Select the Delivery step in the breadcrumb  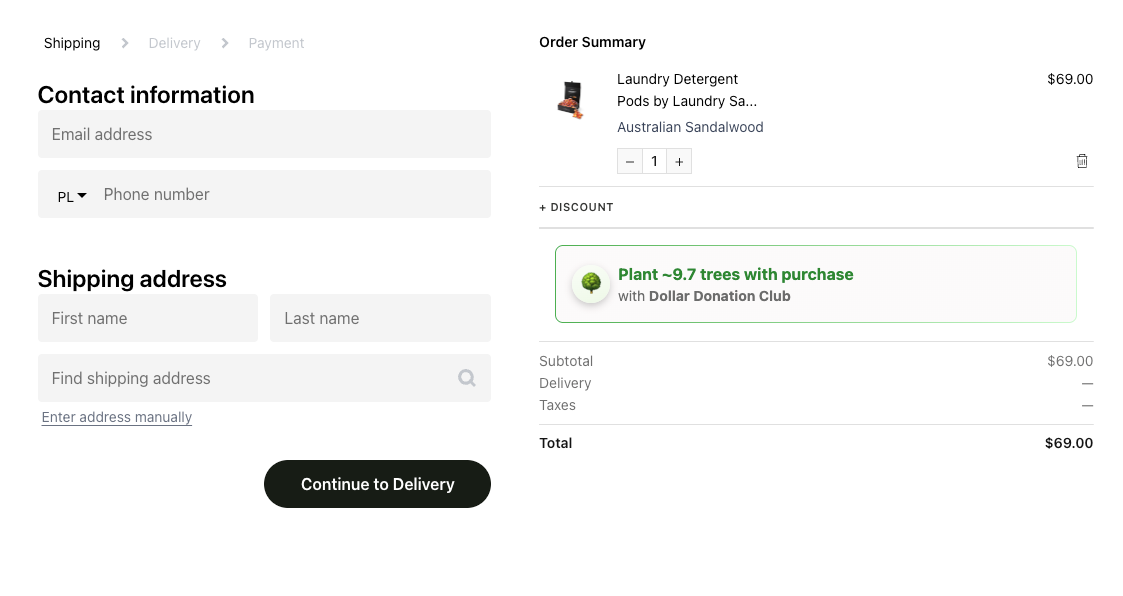(174, 43)
